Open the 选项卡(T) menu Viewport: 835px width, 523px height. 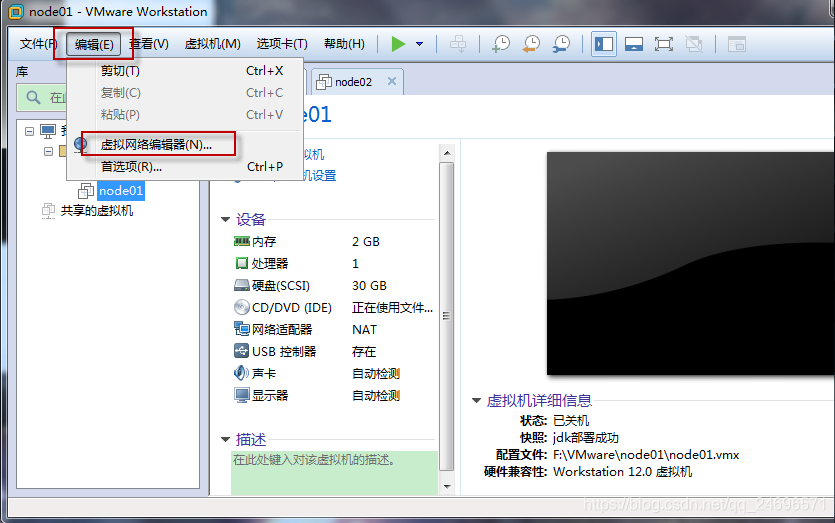point(282,44)
